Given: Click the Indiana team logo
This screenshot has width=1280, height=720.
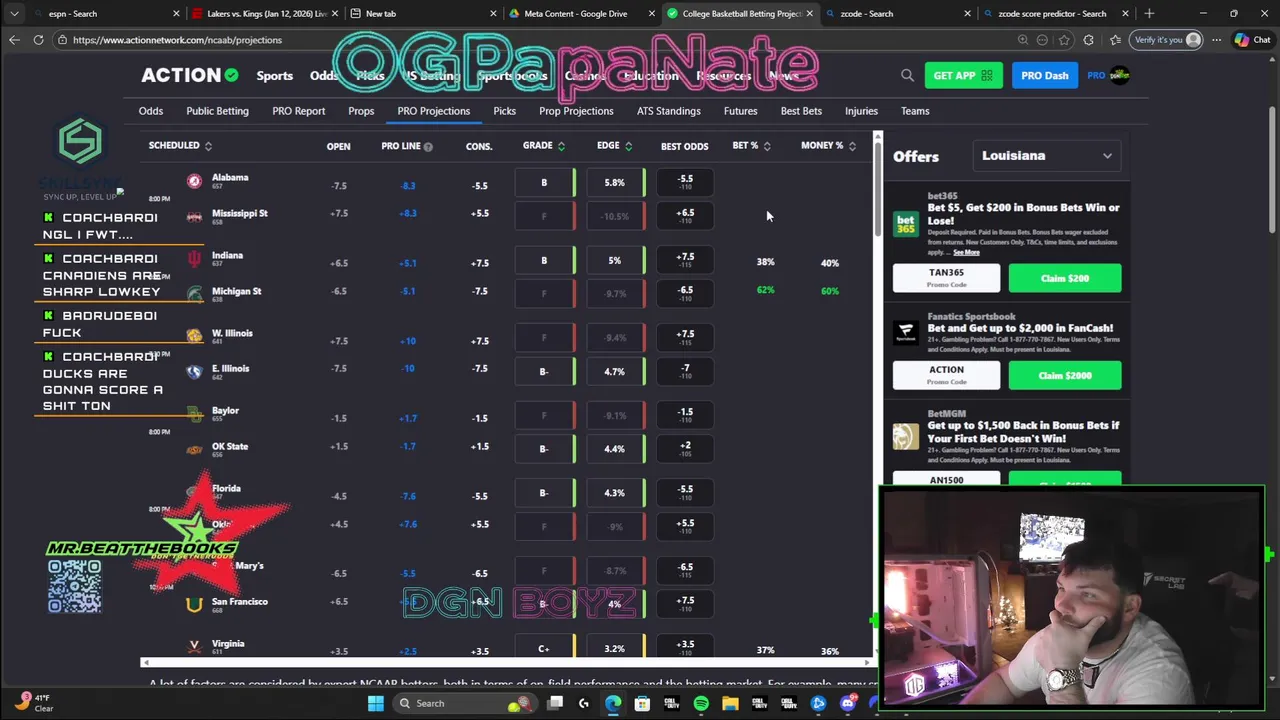Looking at the screenshot, I should (194, 259).
